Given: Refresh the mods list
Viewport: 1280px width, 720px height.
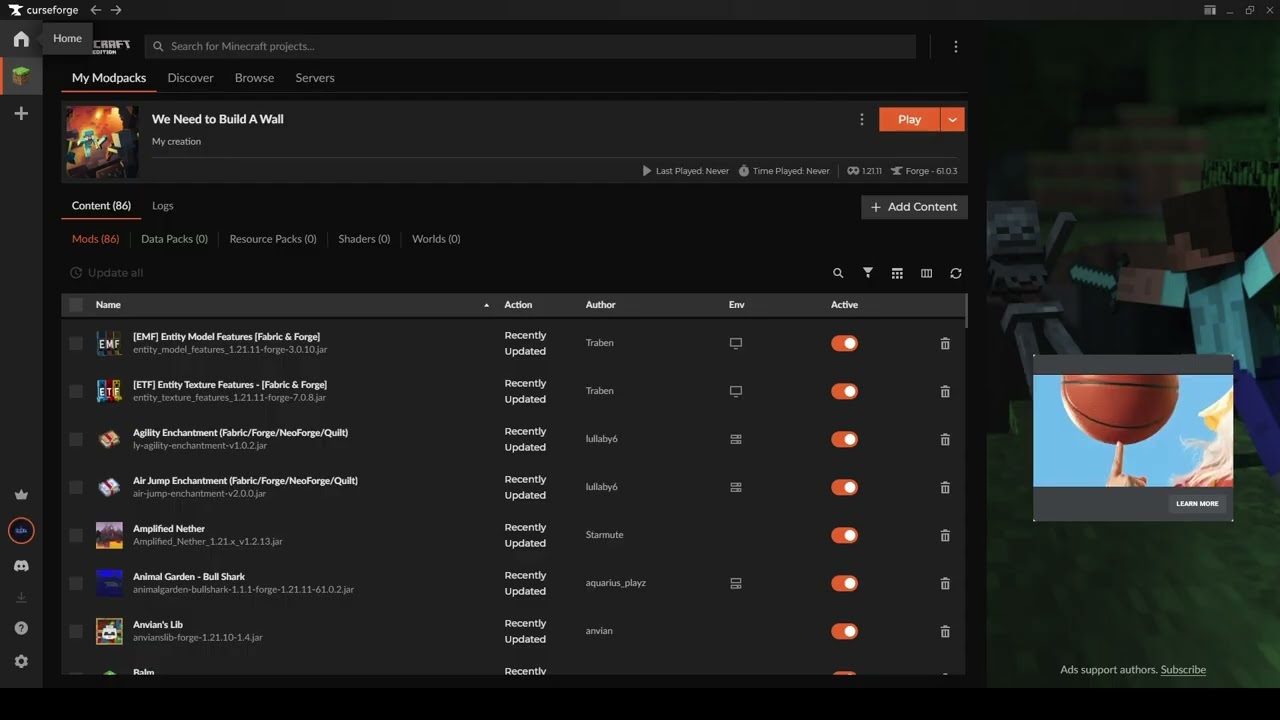Looking at the screenshot, I should (956, 273).
